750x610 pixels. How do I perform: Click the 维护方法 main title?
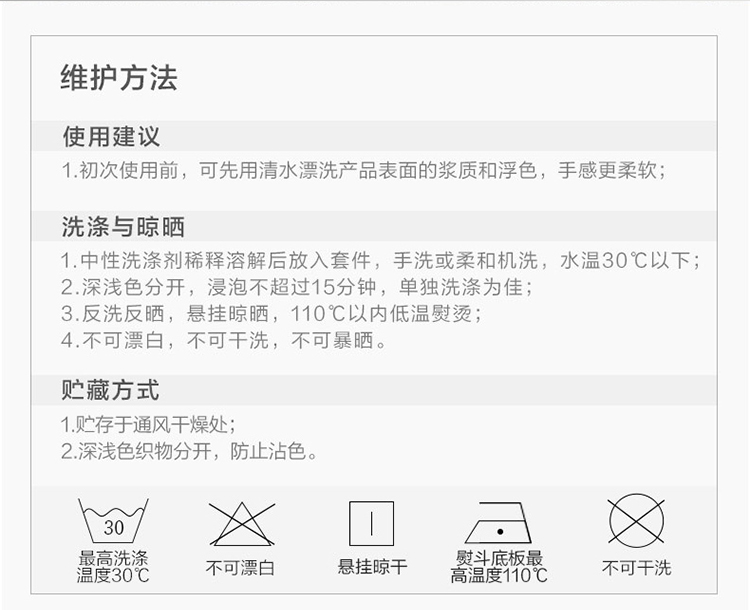[119, 78]
